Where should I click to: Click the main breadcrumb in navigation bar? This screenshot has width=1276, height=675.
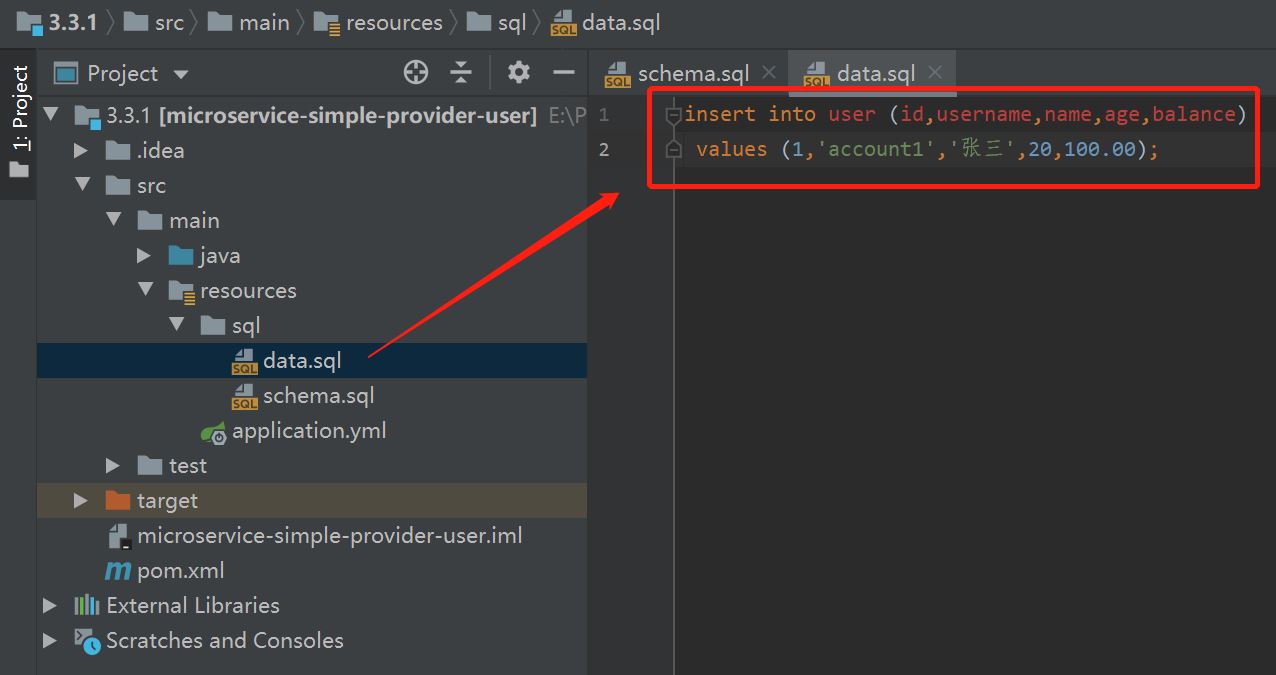point(263,23)
